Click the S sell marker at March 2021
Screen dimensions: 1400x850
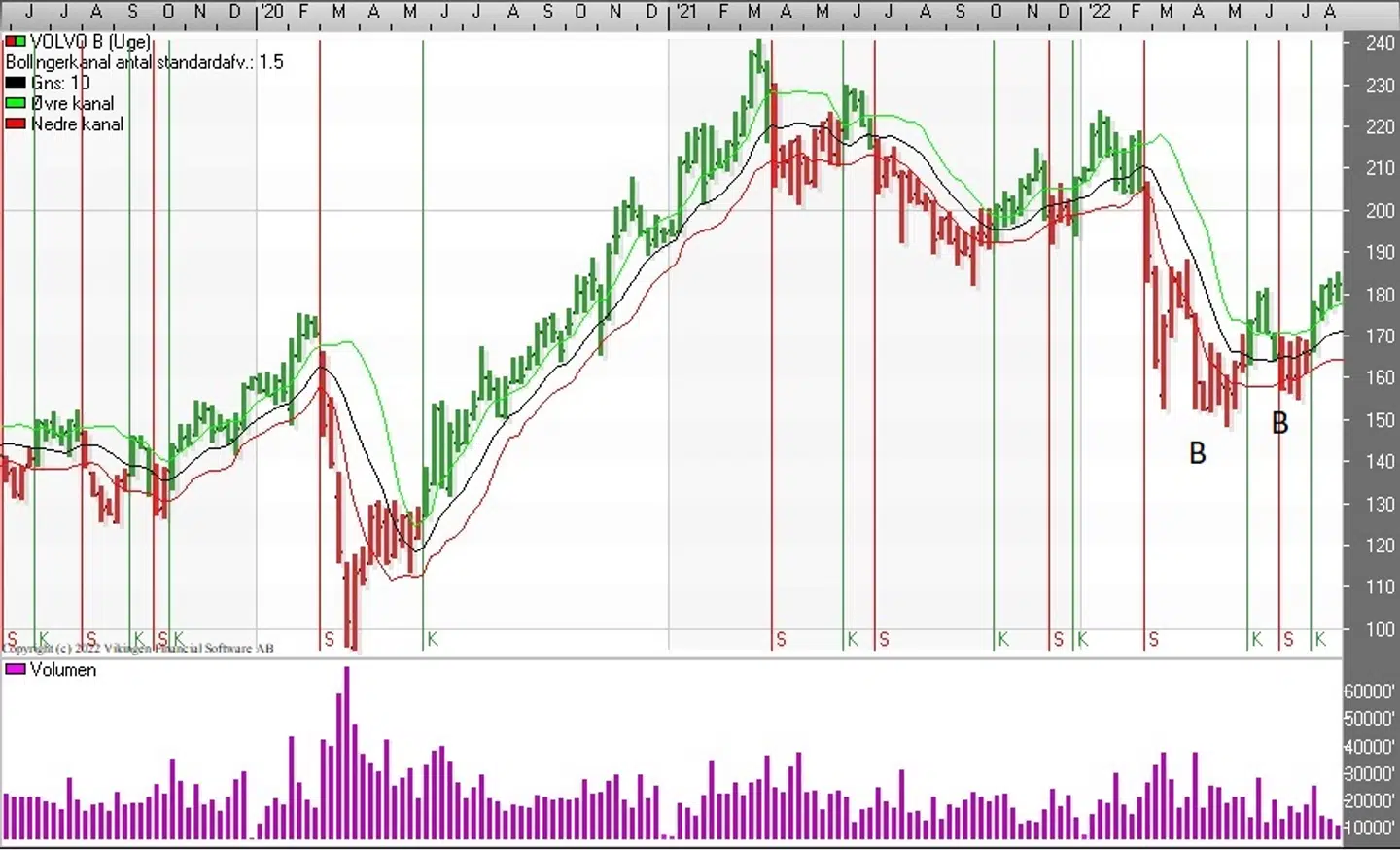coord(781,639)
